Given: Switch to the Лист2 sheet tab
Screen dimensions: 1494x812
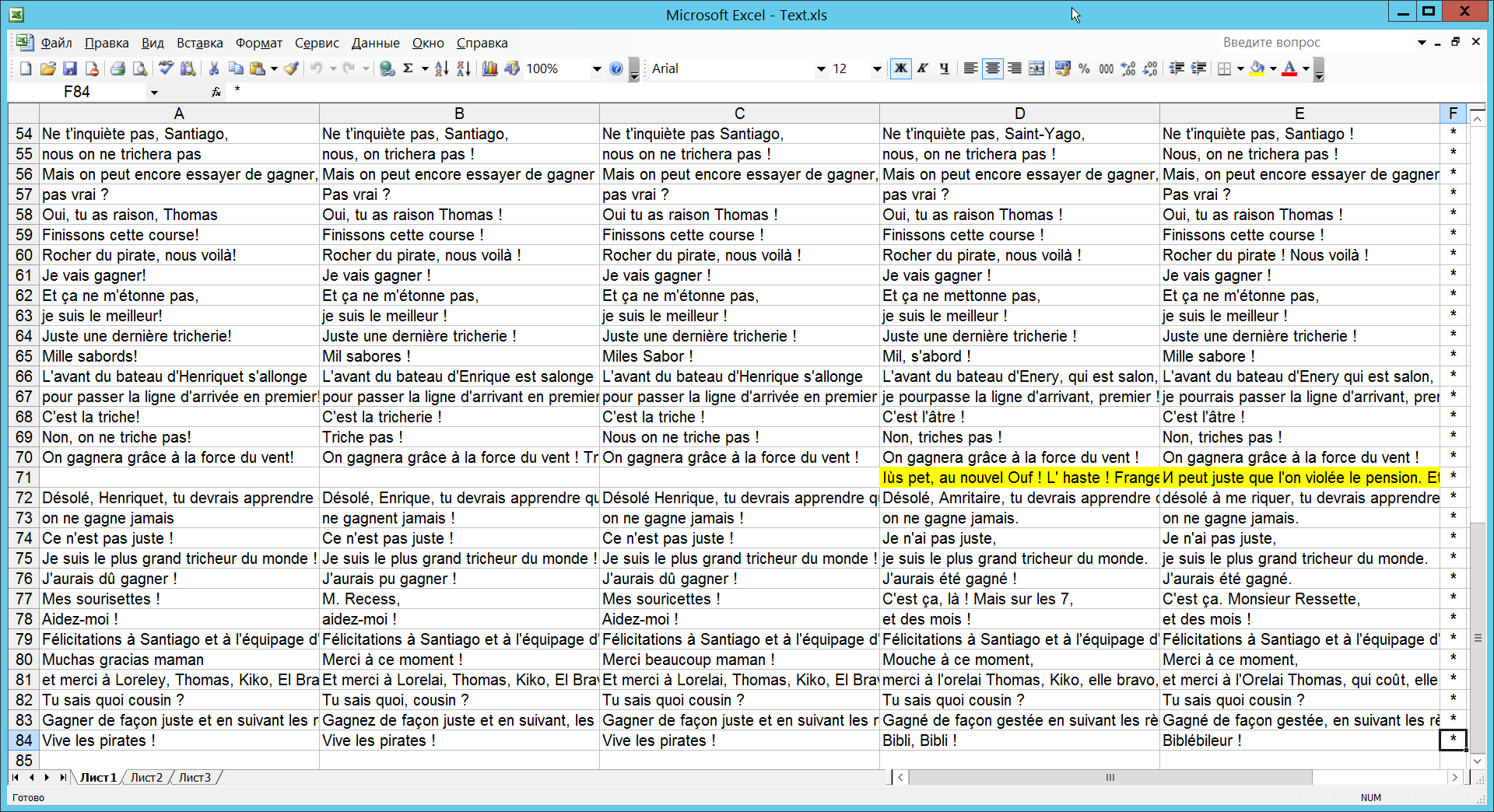Looking at the screenshot, I should [x=146, y=778].
